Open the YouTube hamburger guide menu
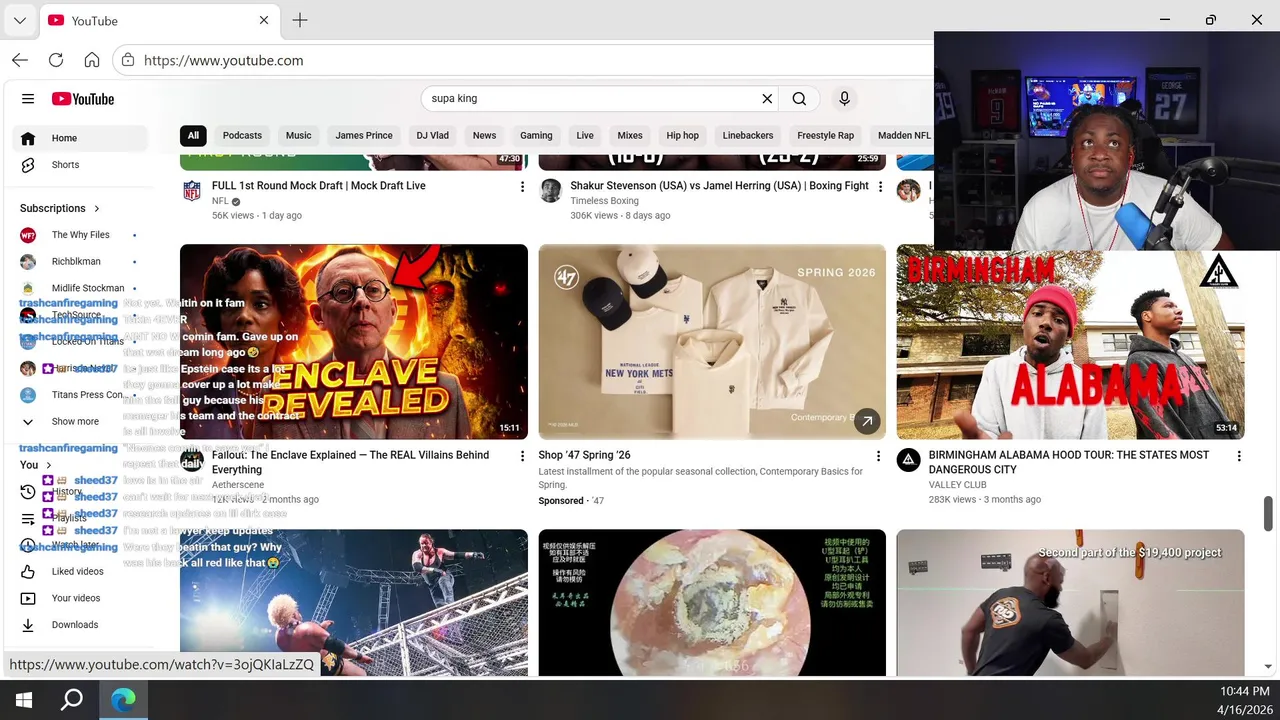The height and width of the screenshot is (720, 1280). coord(28,99)
